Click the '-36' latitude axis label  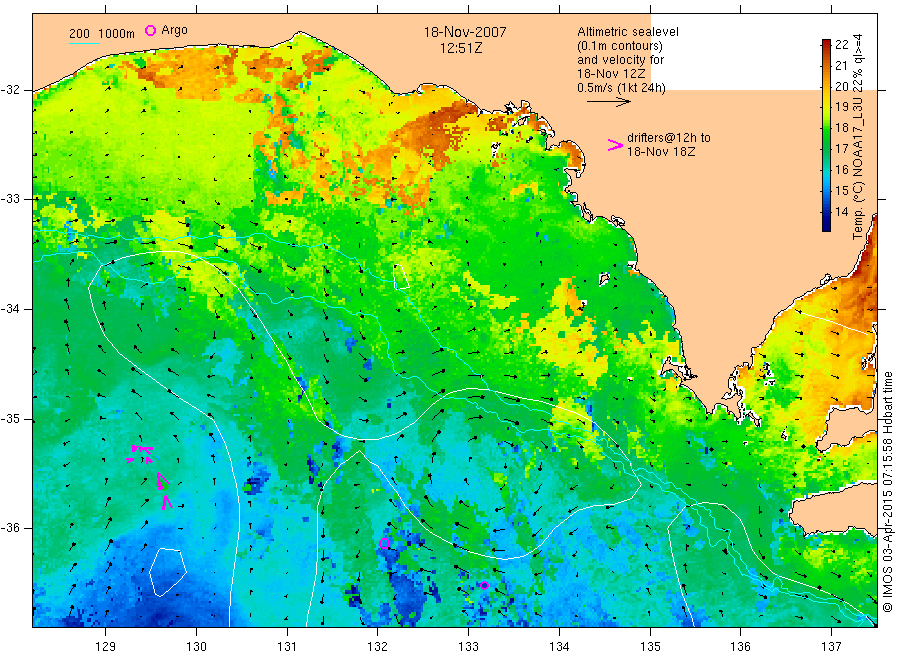tap(10, 528)
